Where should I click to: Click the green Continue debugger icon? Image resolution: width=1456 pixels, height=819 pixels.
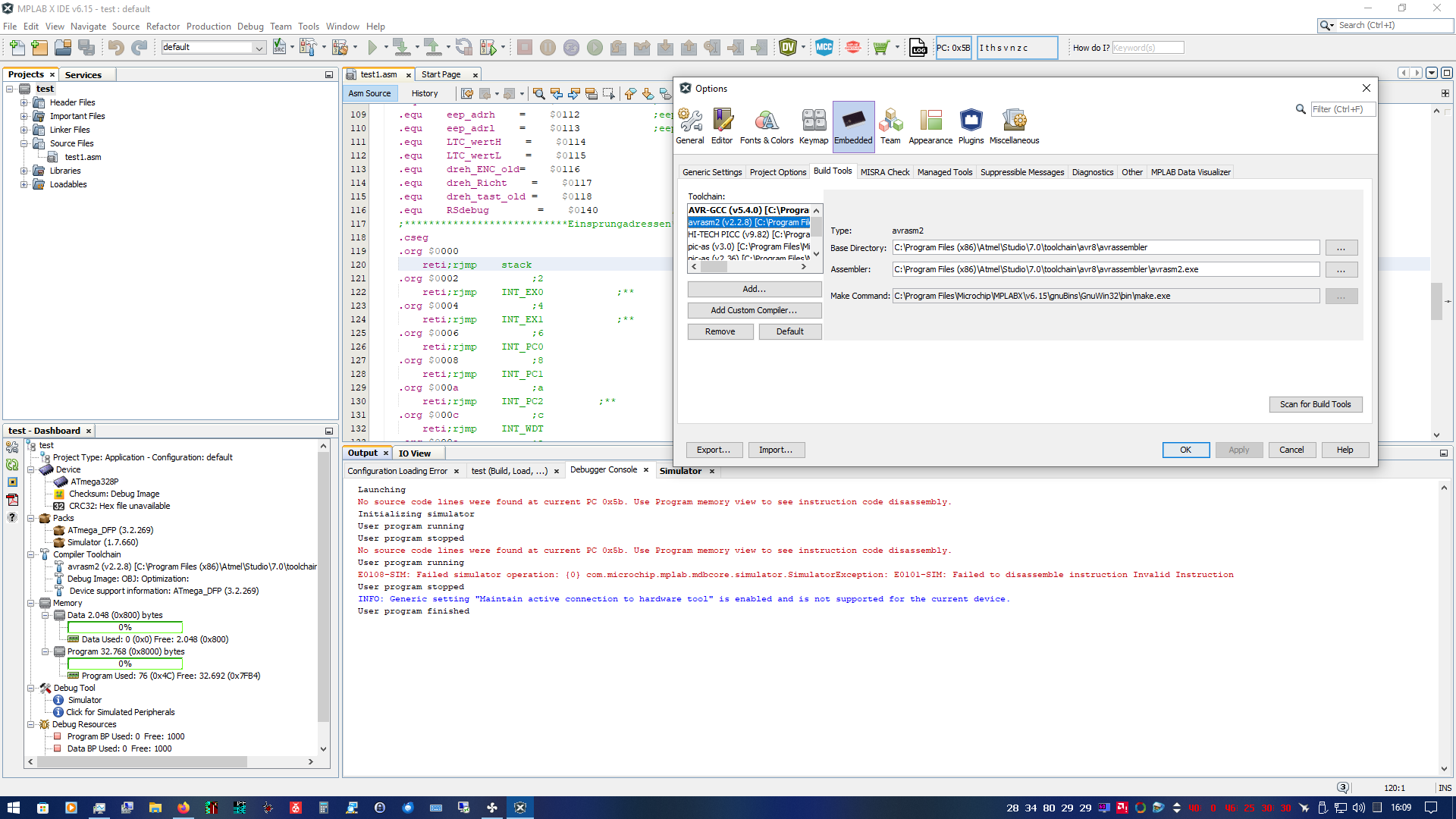click(x=595, y=48)
